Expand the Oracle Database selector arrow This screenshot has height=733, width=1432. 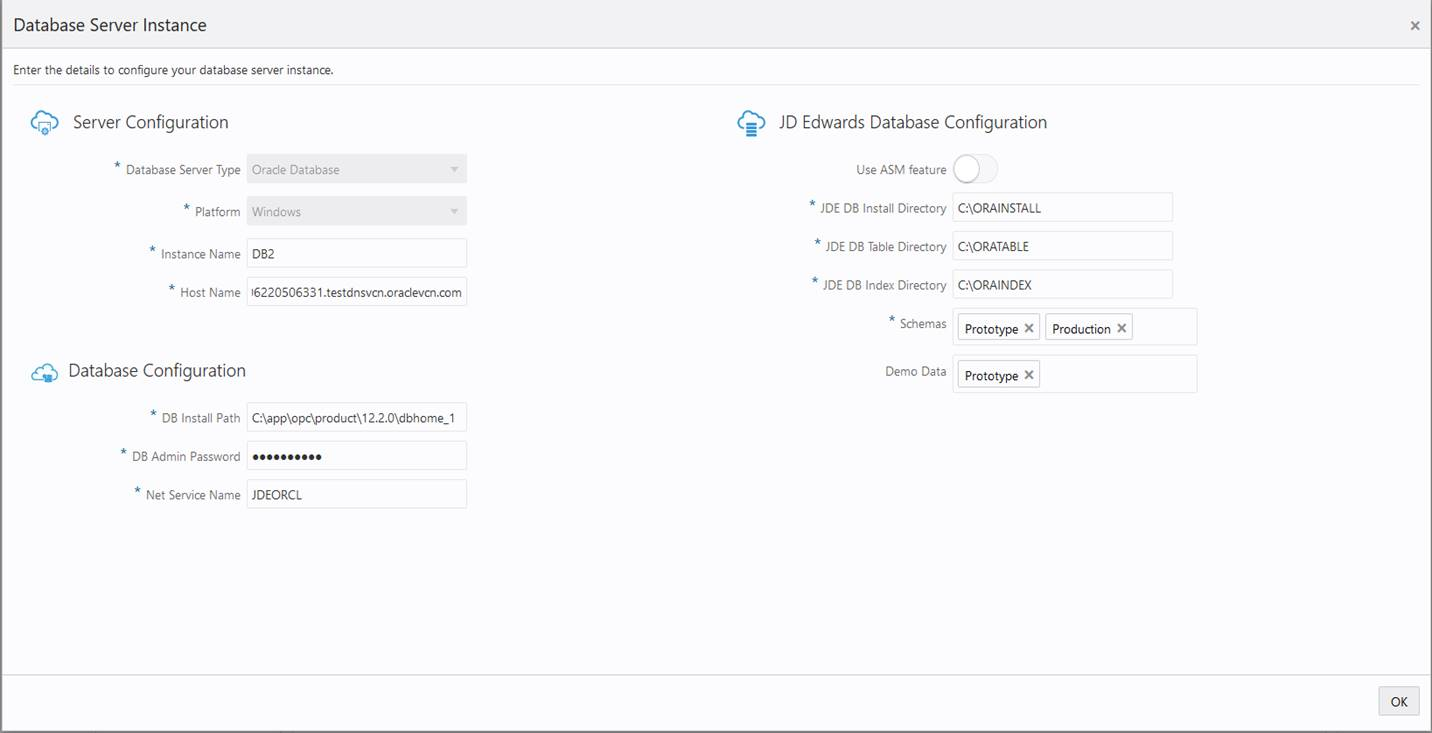[x=455, y=168]
